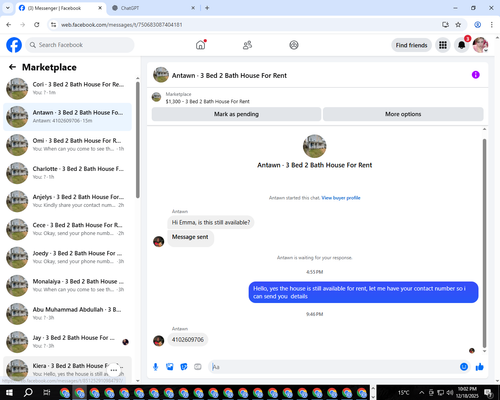Click the conversation list scrollbar
This screenshot has width=500, height=400.
coord(137,140)
